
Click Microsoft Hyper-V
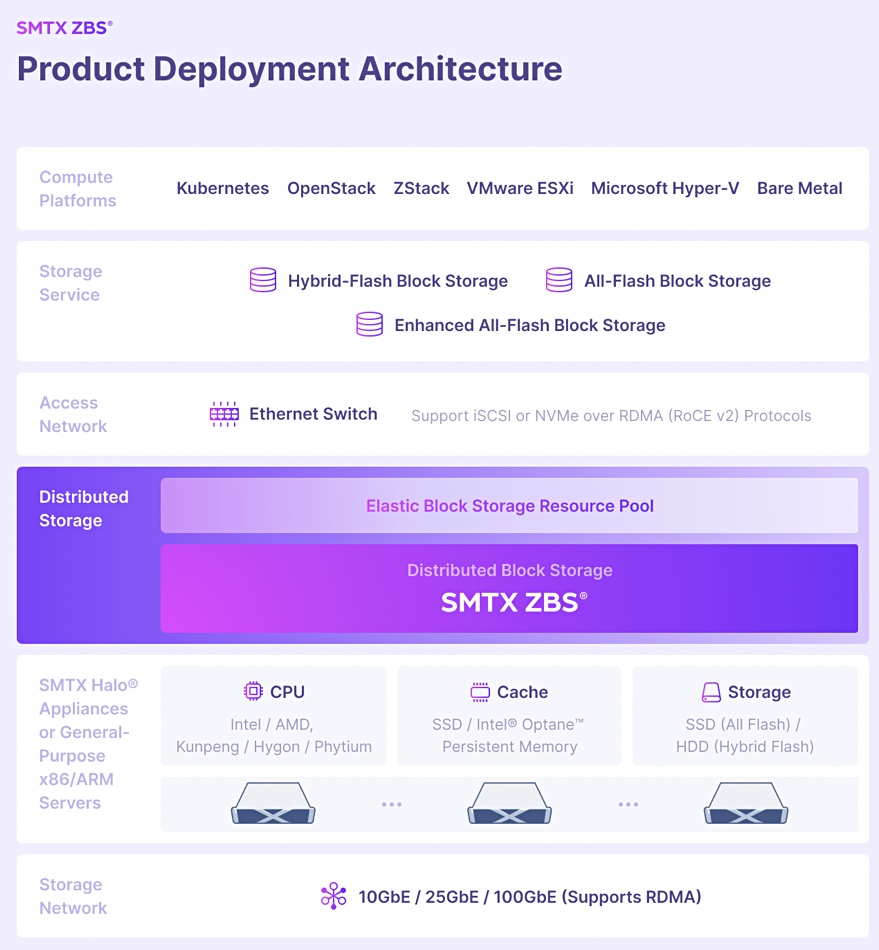(x=665, y=188)
